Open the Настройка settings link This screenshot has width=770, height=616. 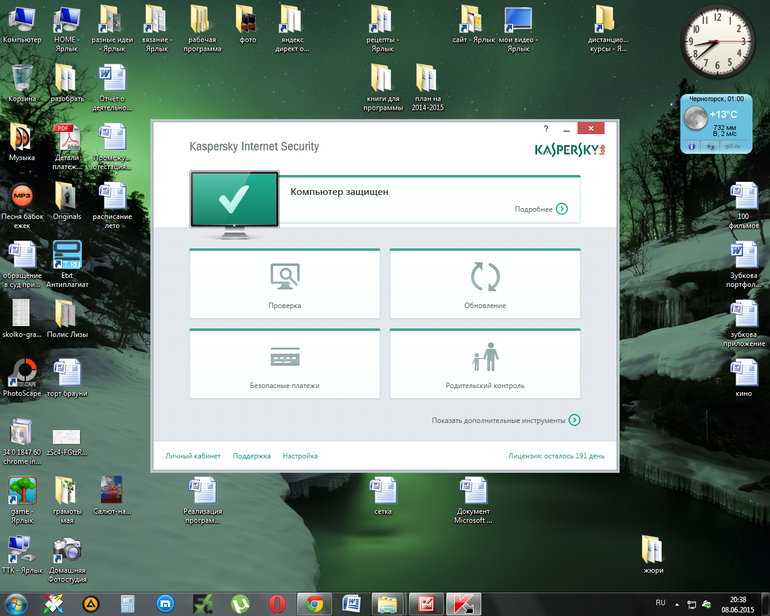pos(300,456)
